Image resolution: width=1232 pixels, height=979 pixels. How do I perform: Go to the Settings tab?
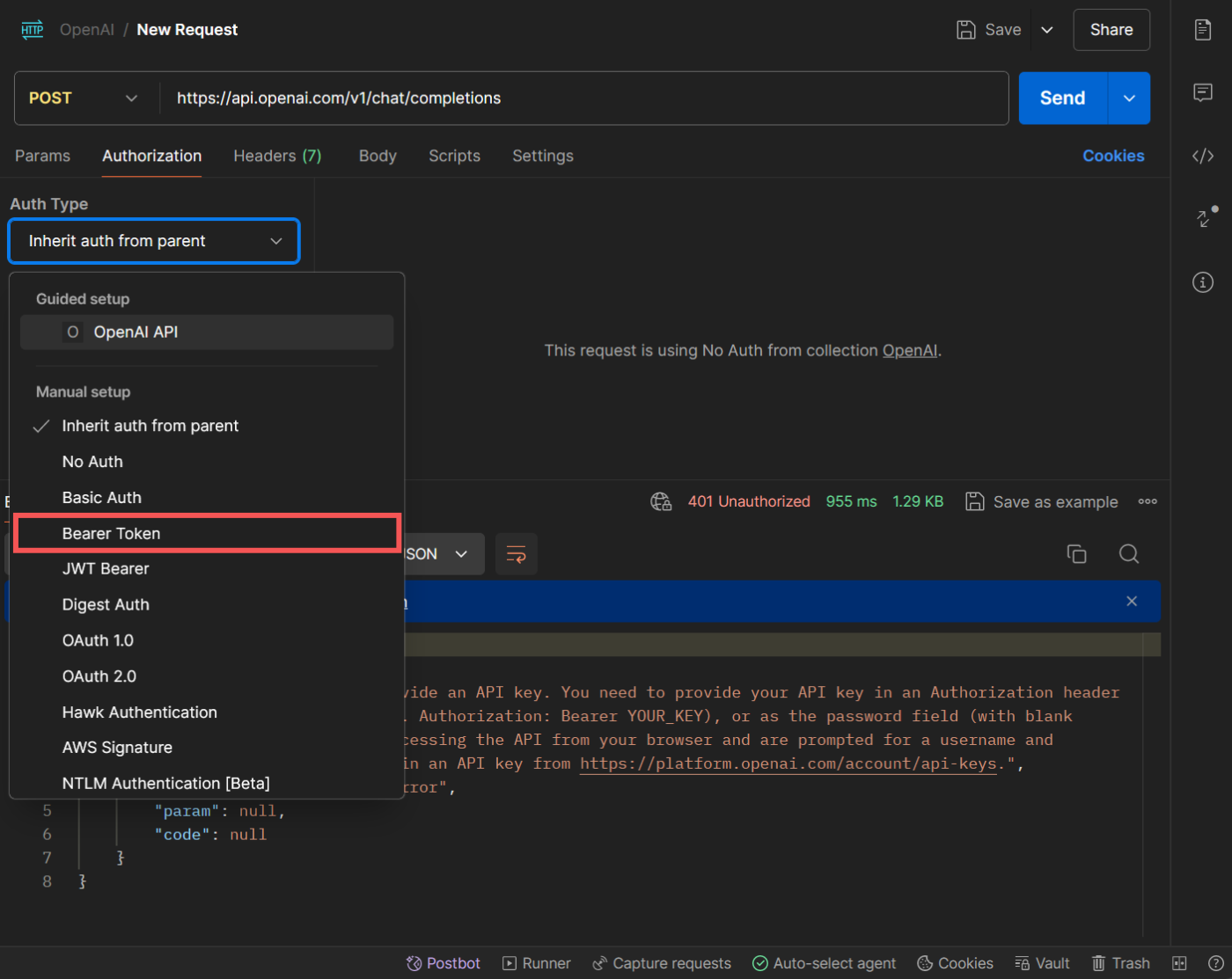[543, 156]
